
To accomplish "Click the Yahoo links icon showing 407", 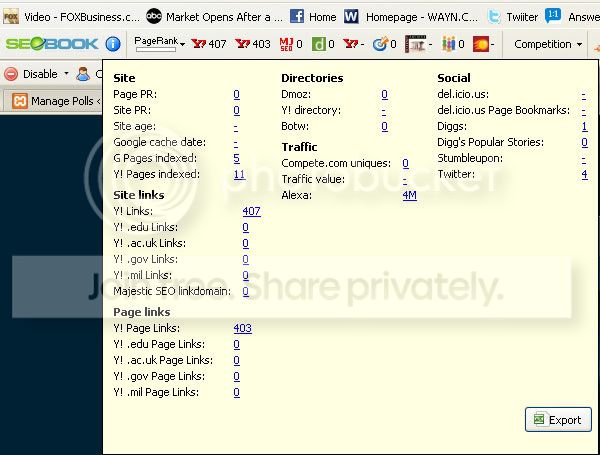I will tap(198, 44).
